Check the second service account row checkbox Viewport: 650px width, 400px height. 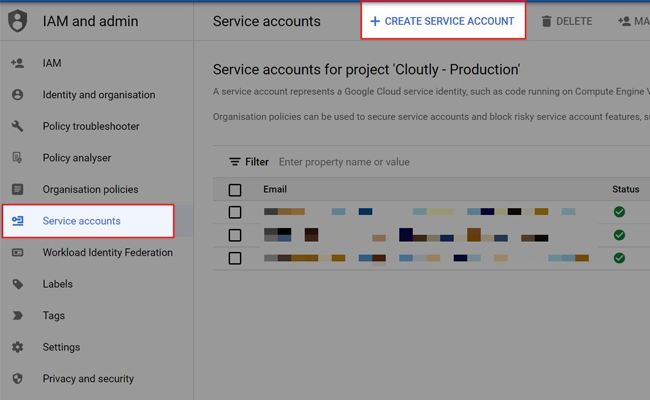(x=235, y=235)
